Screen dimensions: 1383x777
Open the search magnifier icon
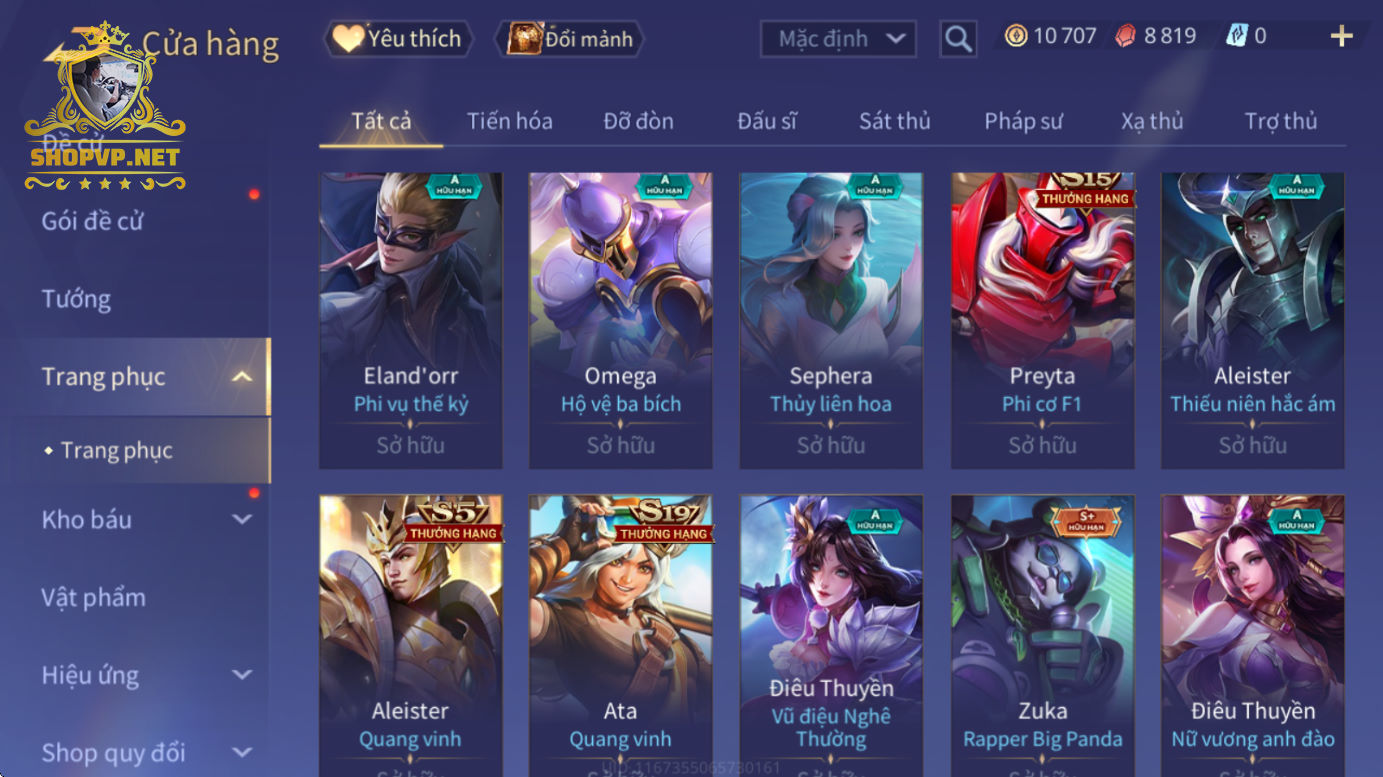click(x=958, y=39)
